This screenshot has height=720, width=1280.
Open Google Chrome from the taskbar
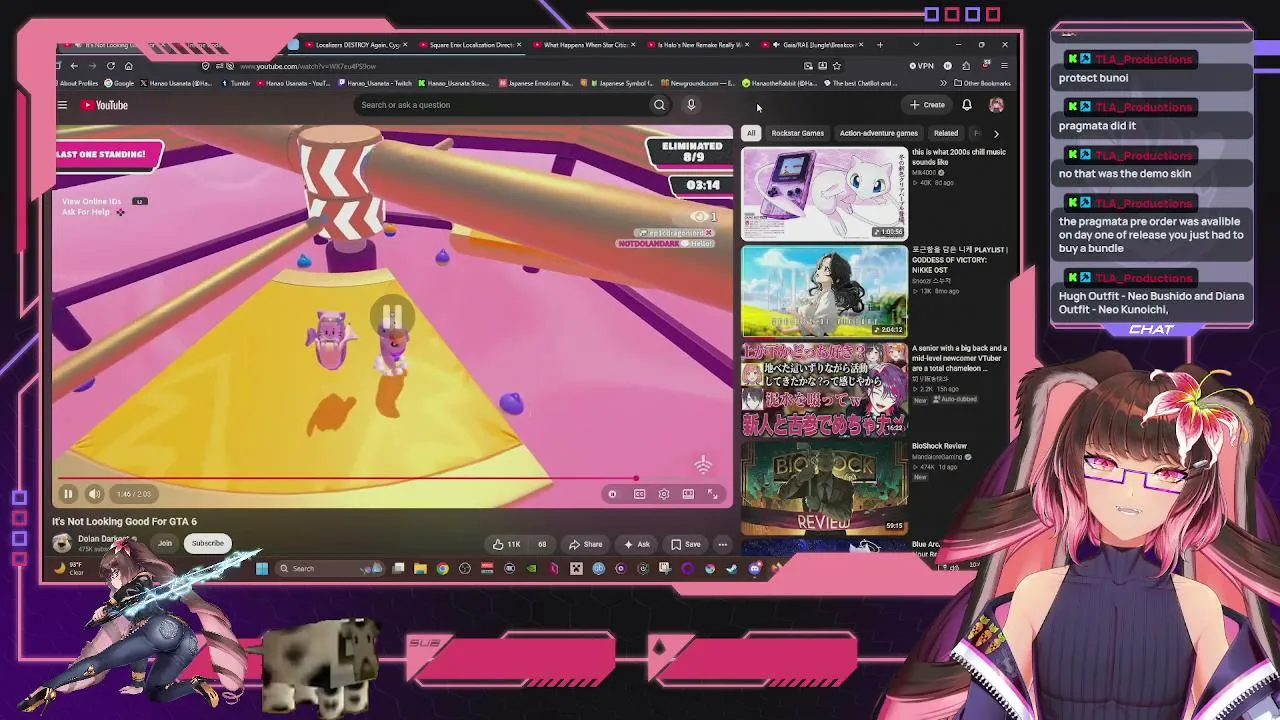[442, 569]
